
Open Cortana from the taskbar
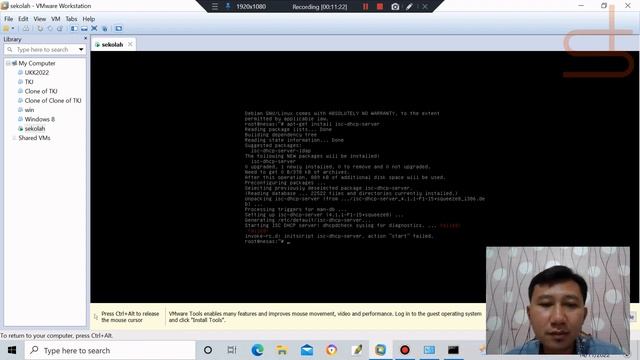[x=208, y=350]
